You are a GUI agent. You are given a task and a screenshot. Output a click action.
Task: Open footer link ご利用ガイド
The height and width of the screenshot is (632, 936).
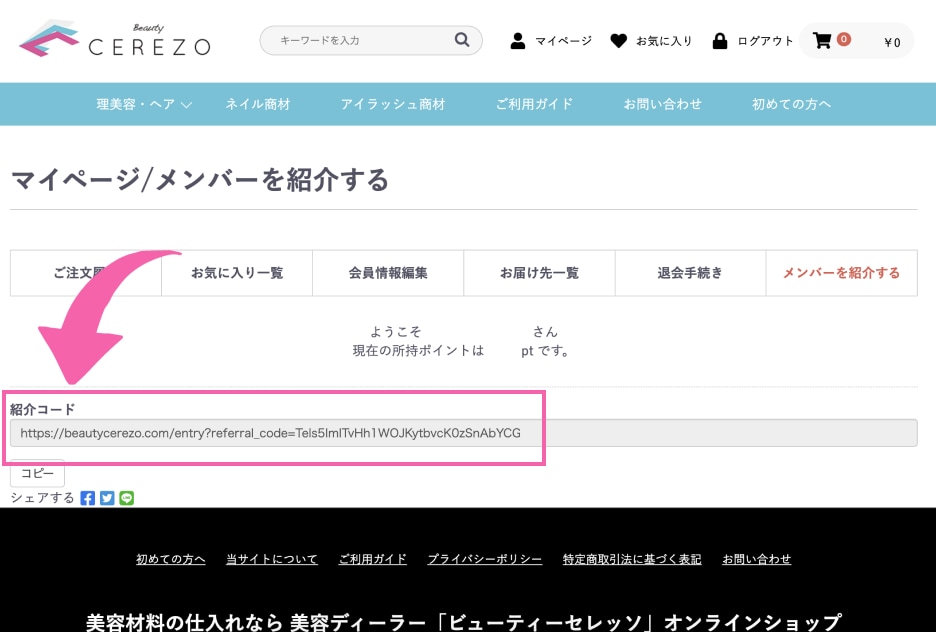pos(372,559)
